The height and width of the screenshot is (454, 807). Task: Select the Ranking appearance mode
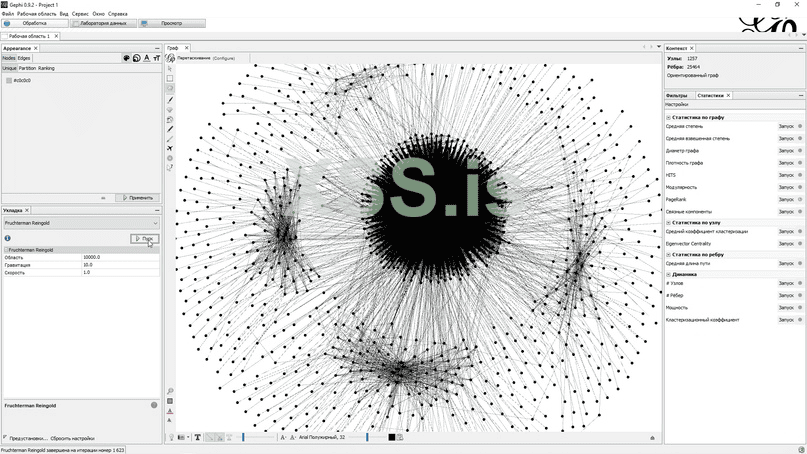point(46,68)
